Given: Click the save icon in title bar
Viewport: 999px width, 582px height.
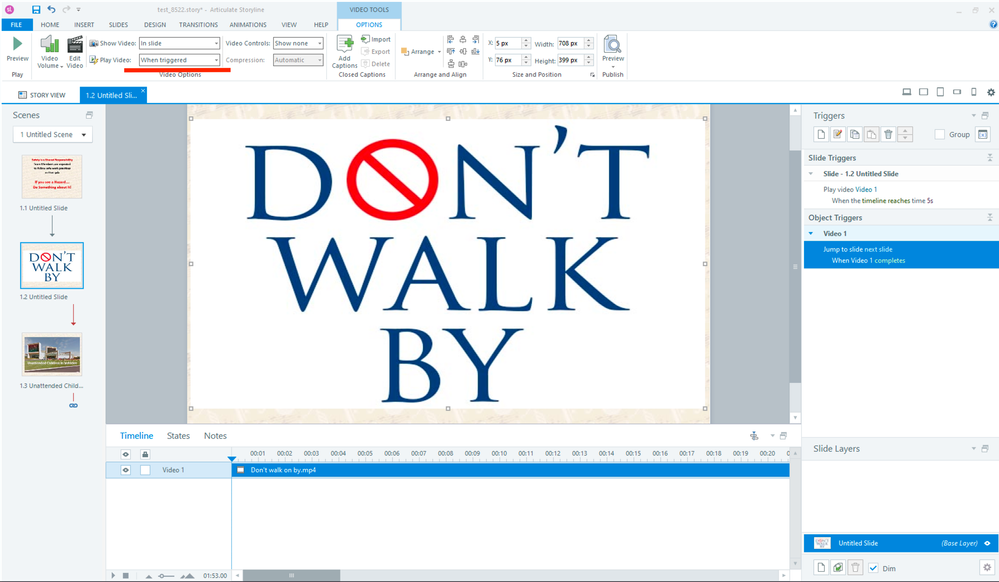Looking at the screenshot, I should [36, 9].
